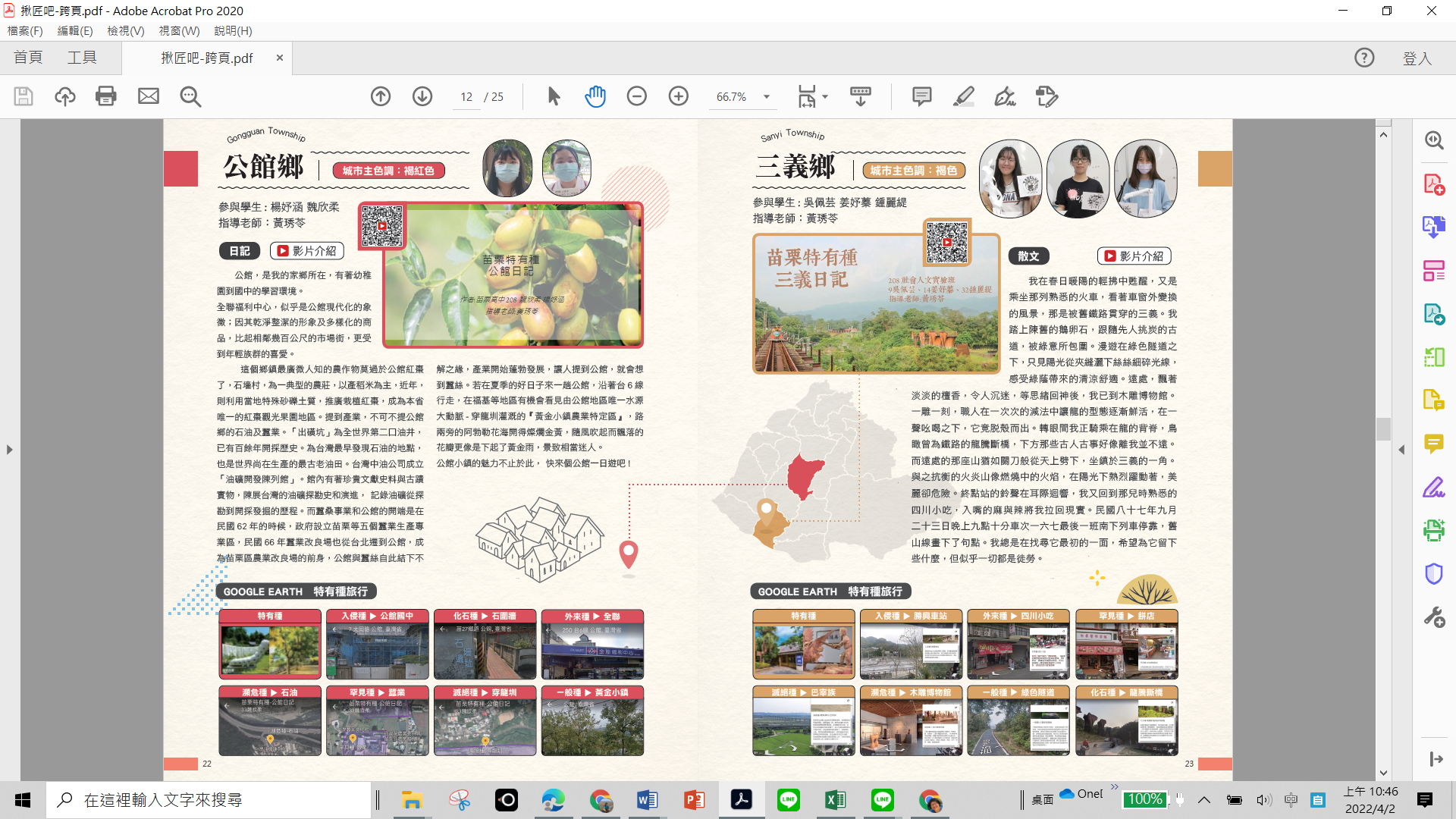The width and height of the screenshot is (1456, 819).
Task: Open the volume speaker icon
Action: pyautogui.click(x=1263, y=800)
